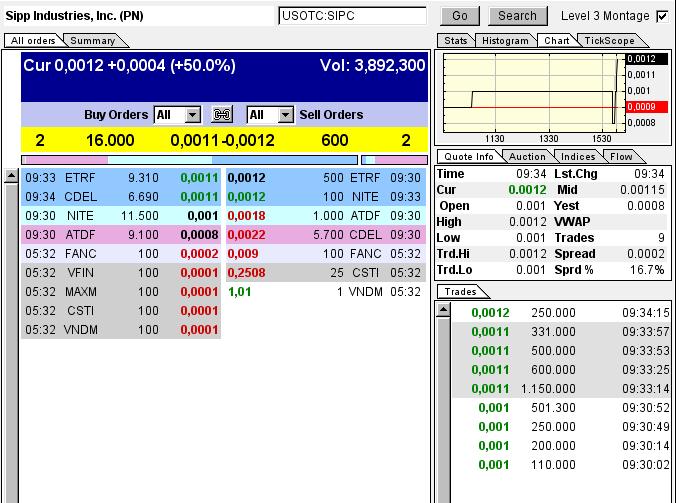The image size is (689, 503).
Task: Click the red 0,0009 chart price marker
Action: tap(640, 106)
